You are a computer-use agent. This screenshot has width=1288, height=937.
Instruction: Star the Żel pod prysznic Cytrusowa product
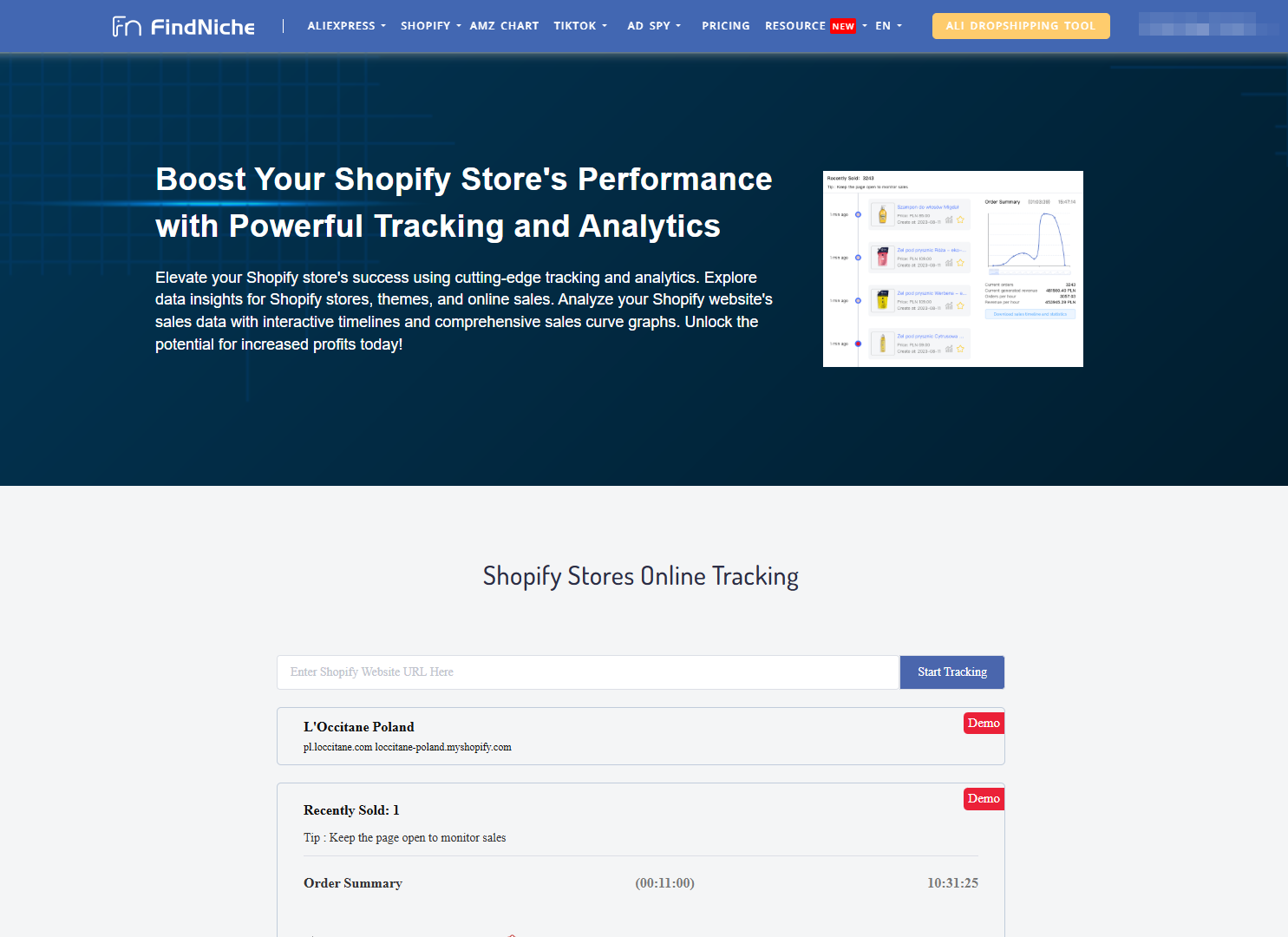(961, 349)
